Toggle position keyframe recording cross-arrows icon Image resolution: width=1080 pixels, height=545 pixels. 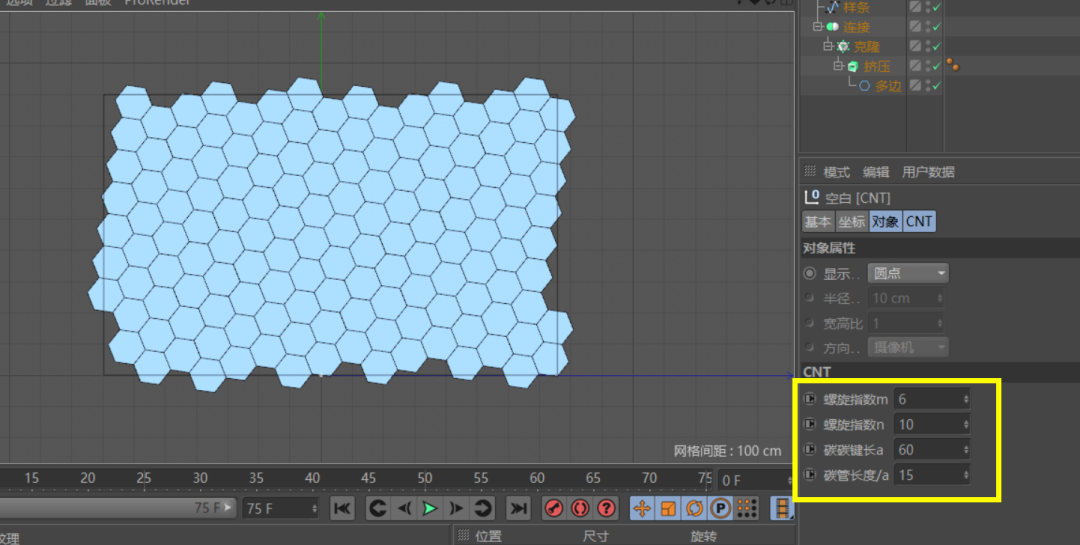click(641, 508)
